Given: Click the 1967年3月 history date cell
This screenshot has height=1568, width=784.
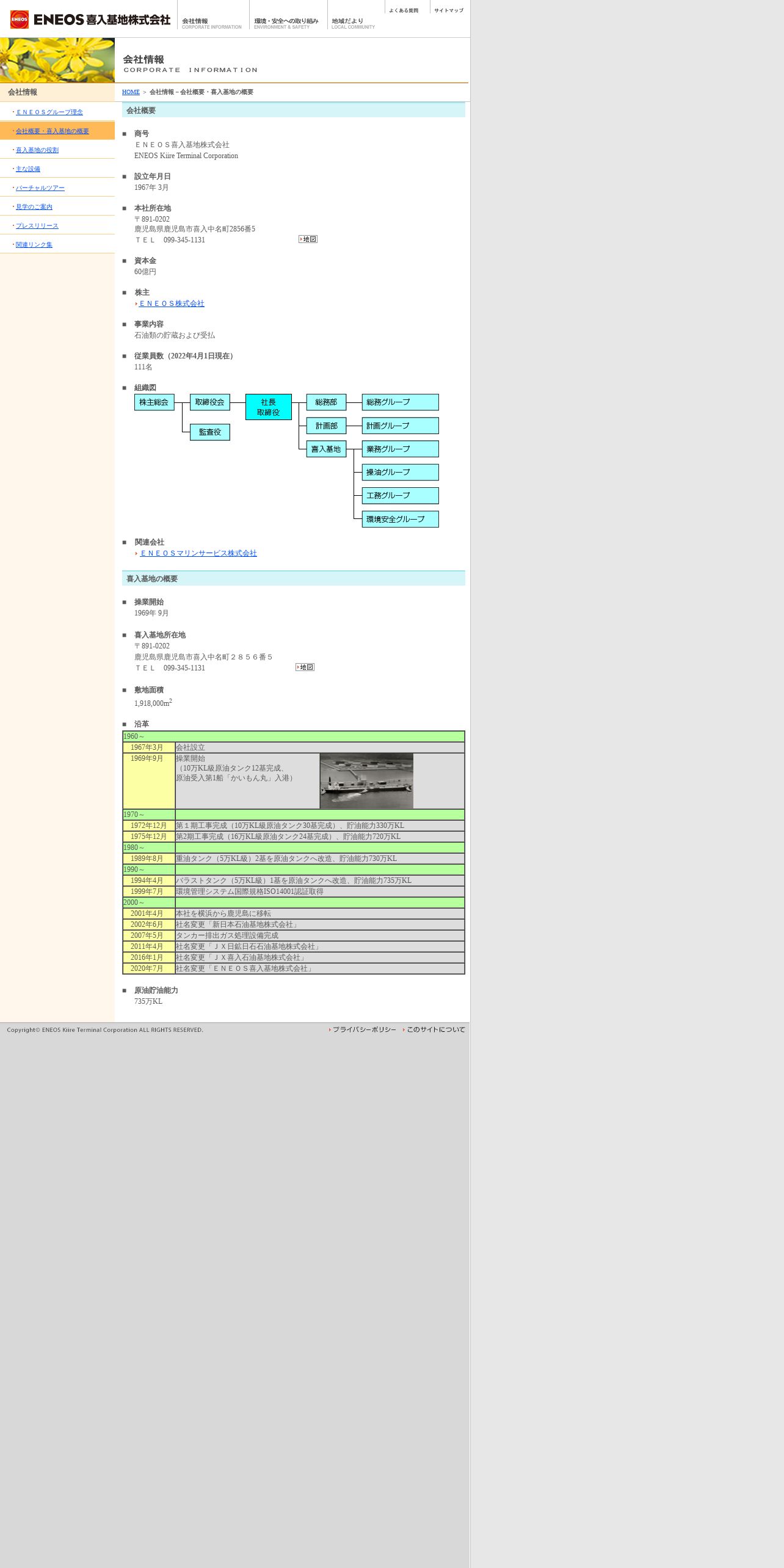Looking at the screenshot, I should (149, 747).
